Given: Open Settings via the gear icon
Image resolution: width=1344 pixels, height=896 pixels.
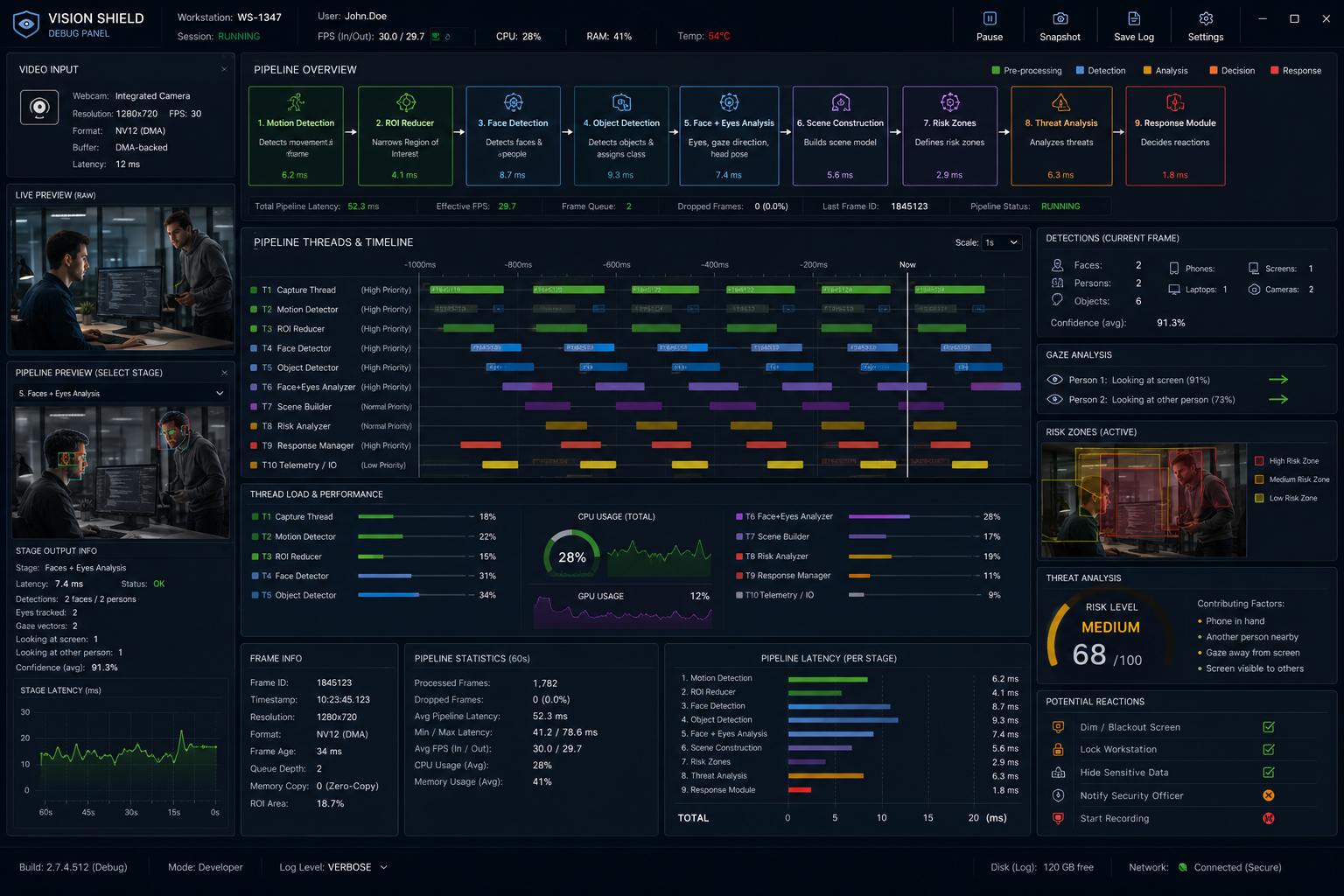Looking at the screenshot, I should tap(1206, 18).
